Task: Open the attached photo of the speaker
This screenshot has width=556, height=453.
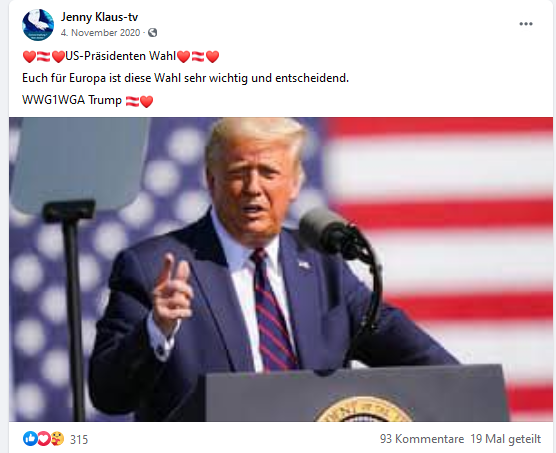Action: click(281, 269)
